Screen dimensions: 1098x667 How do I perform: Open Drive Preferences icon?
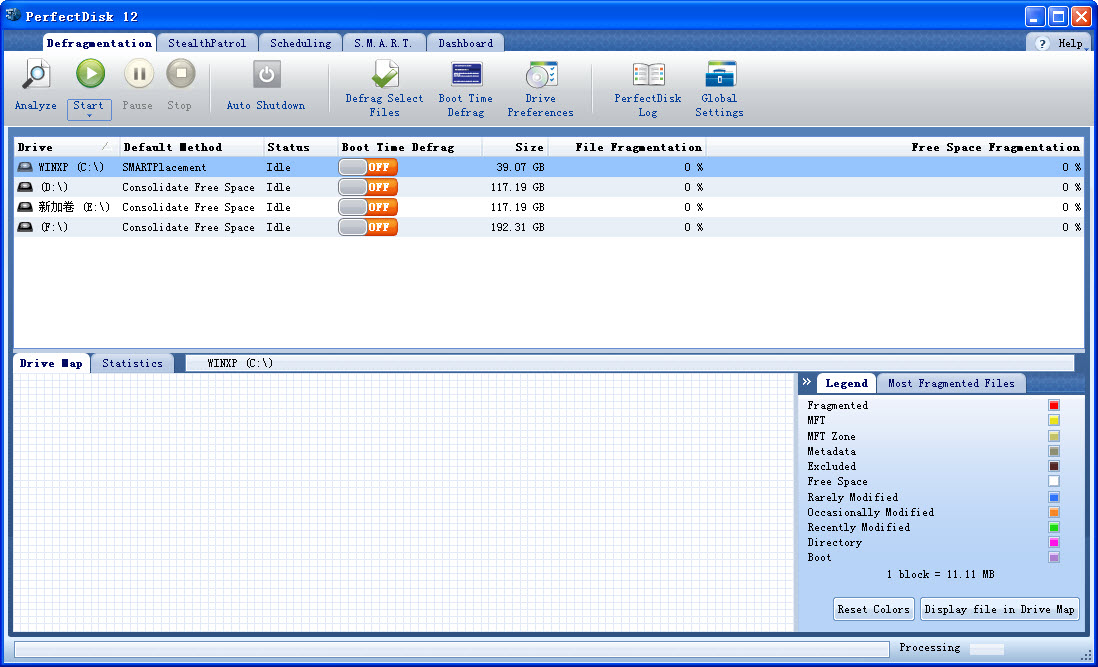point(541,75)
